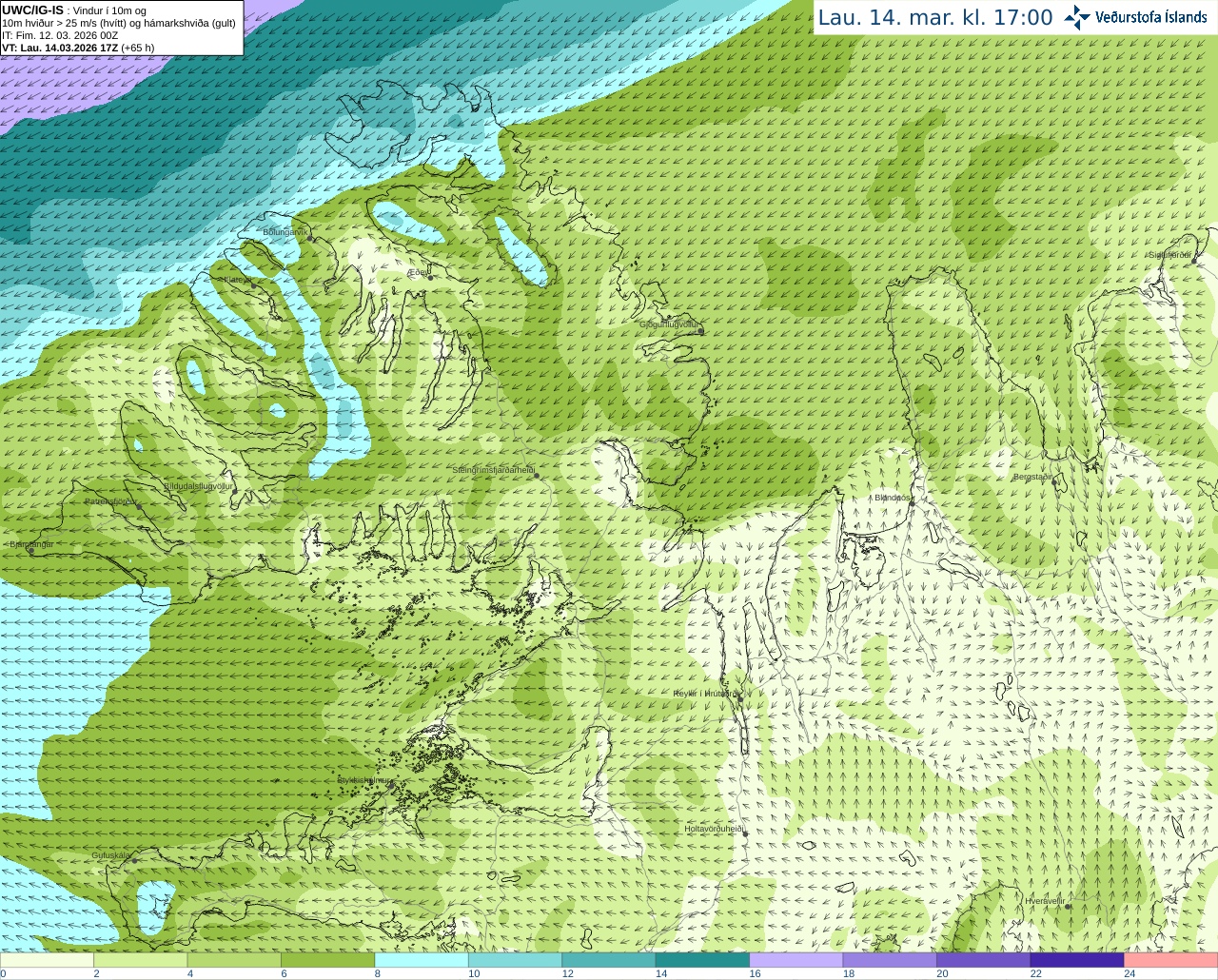Select the timestamp Lau. 14. mar. kl. 17:00

coord(935,17)
